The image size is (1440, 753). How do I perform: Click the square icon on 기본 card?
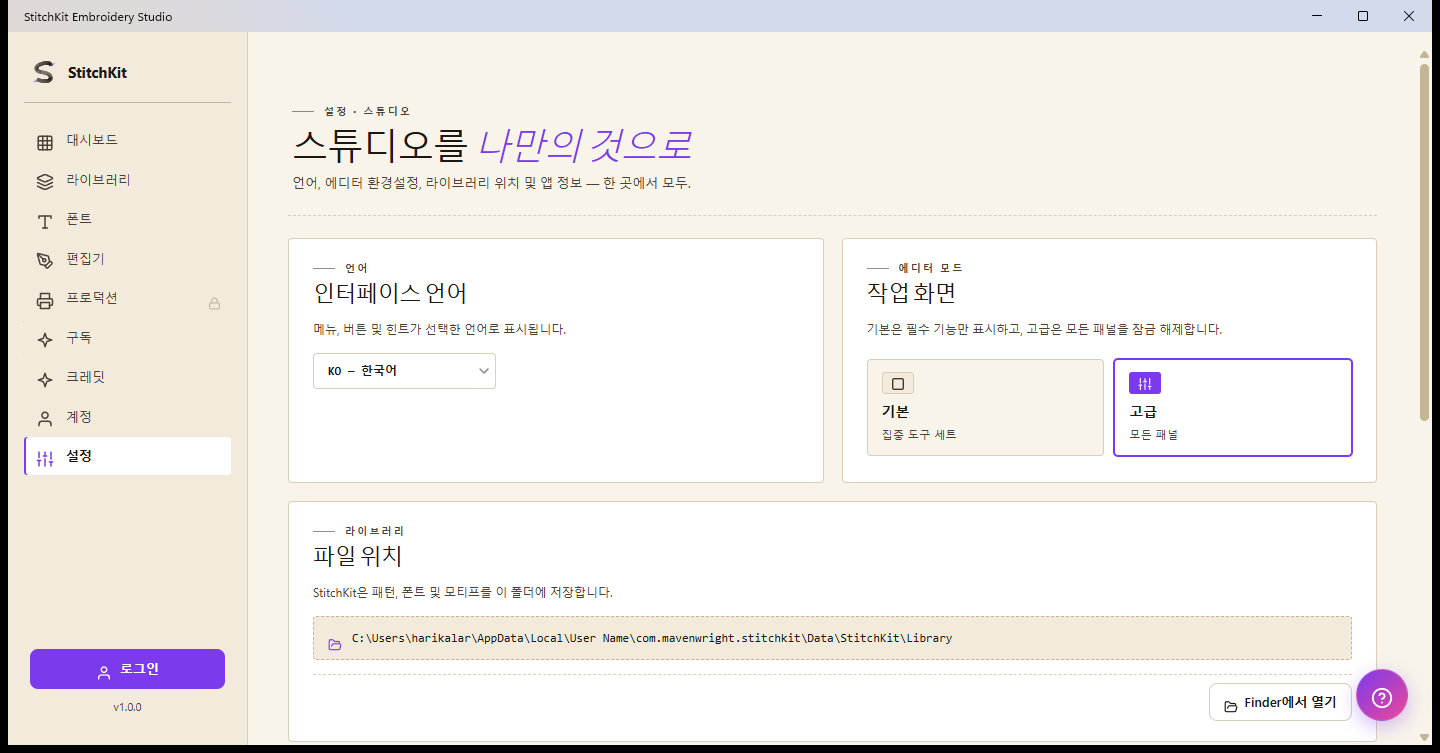[898, 384]
